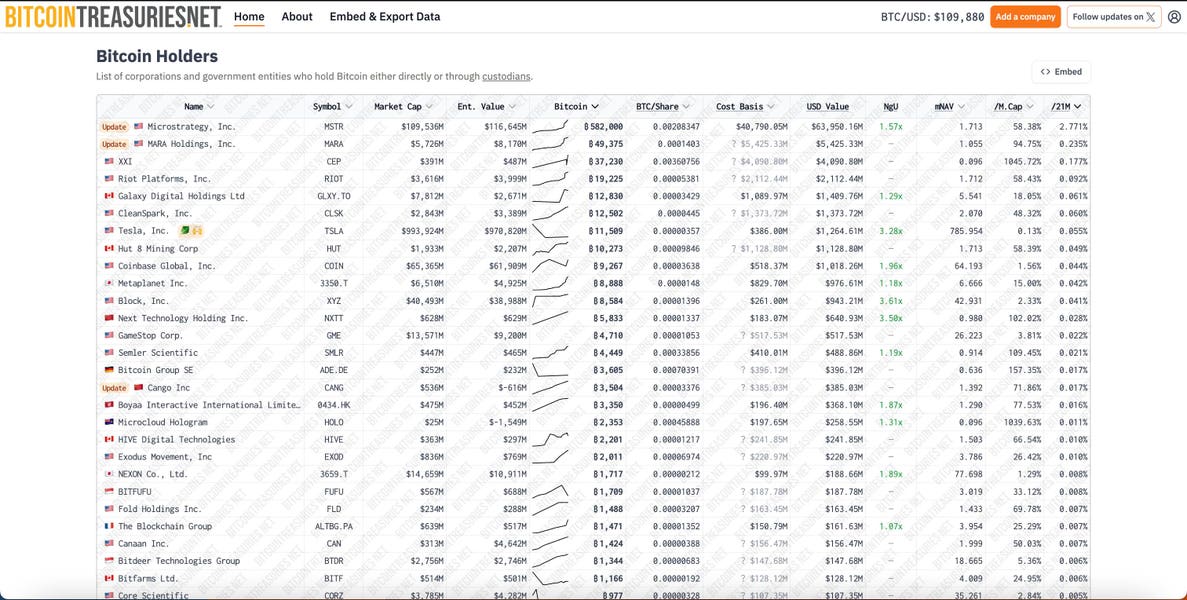Sort the table by the Symbol column
This screenshot has width=1187, height=600.
[332, 107]
